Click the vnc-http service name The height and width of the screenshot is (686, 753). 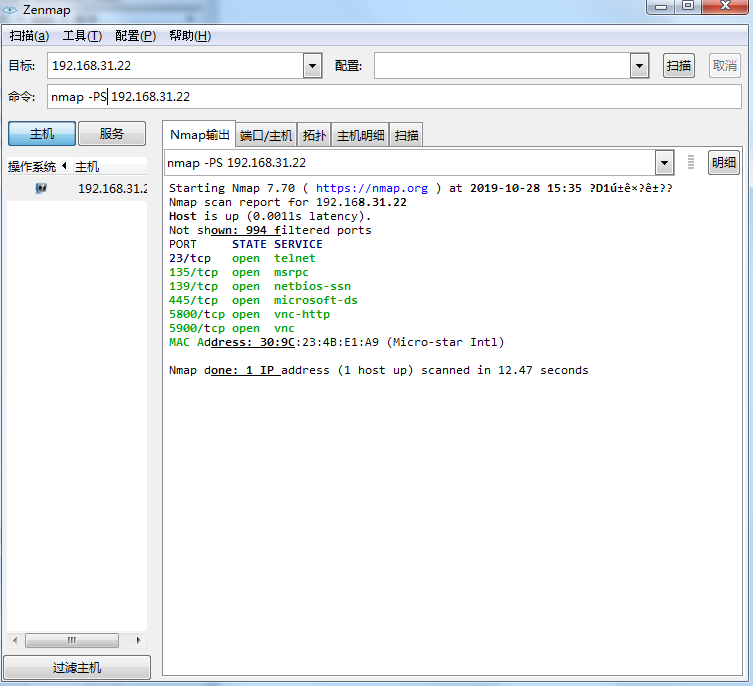[x=302, y=314]
